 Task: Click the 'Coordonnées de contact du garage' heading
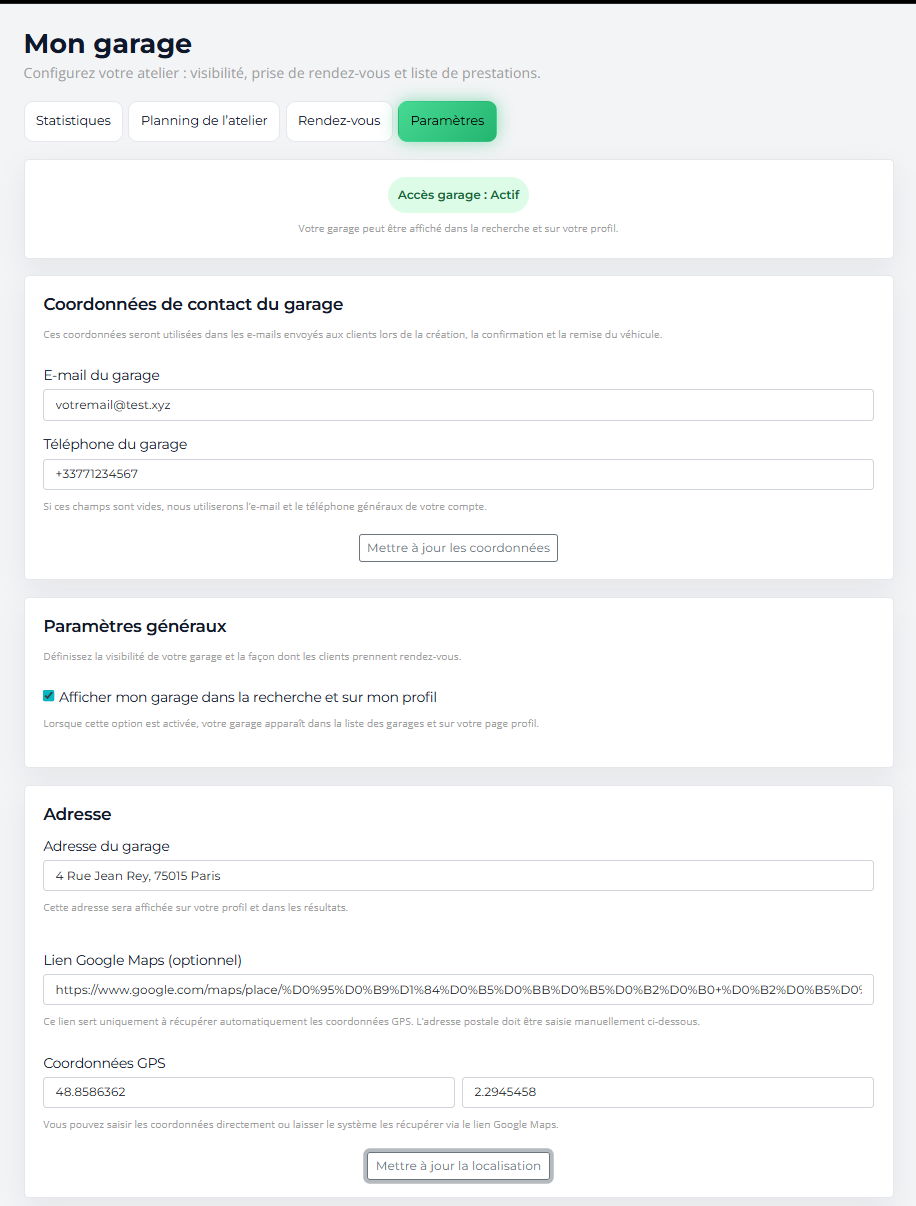click(193, 304)
